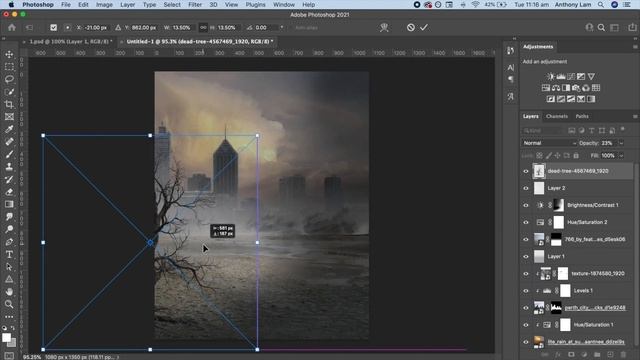The width and height of the screenshot is (640, 360).
Task: Open the Select menu
Action: tap(172, 4)
